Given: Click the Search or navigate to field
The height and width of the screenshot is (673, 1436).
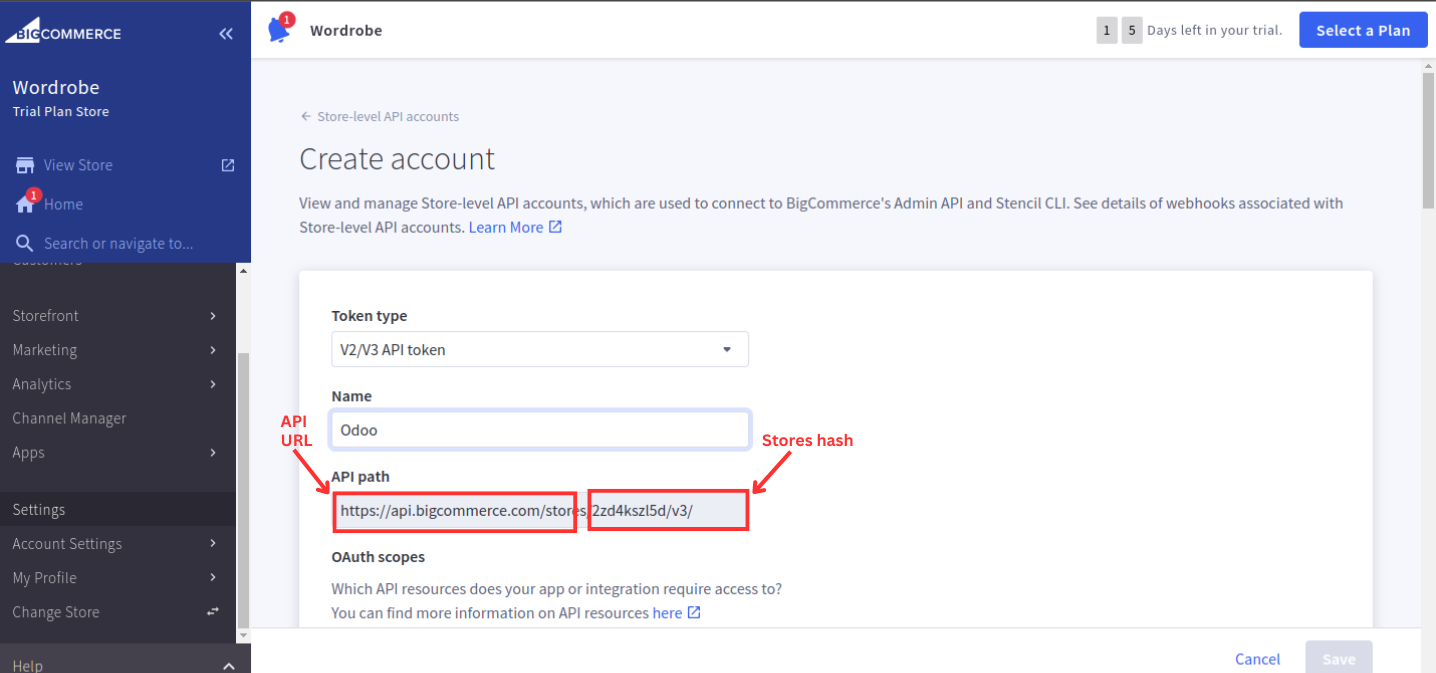Looking at the screenshot, I should 119,243.
